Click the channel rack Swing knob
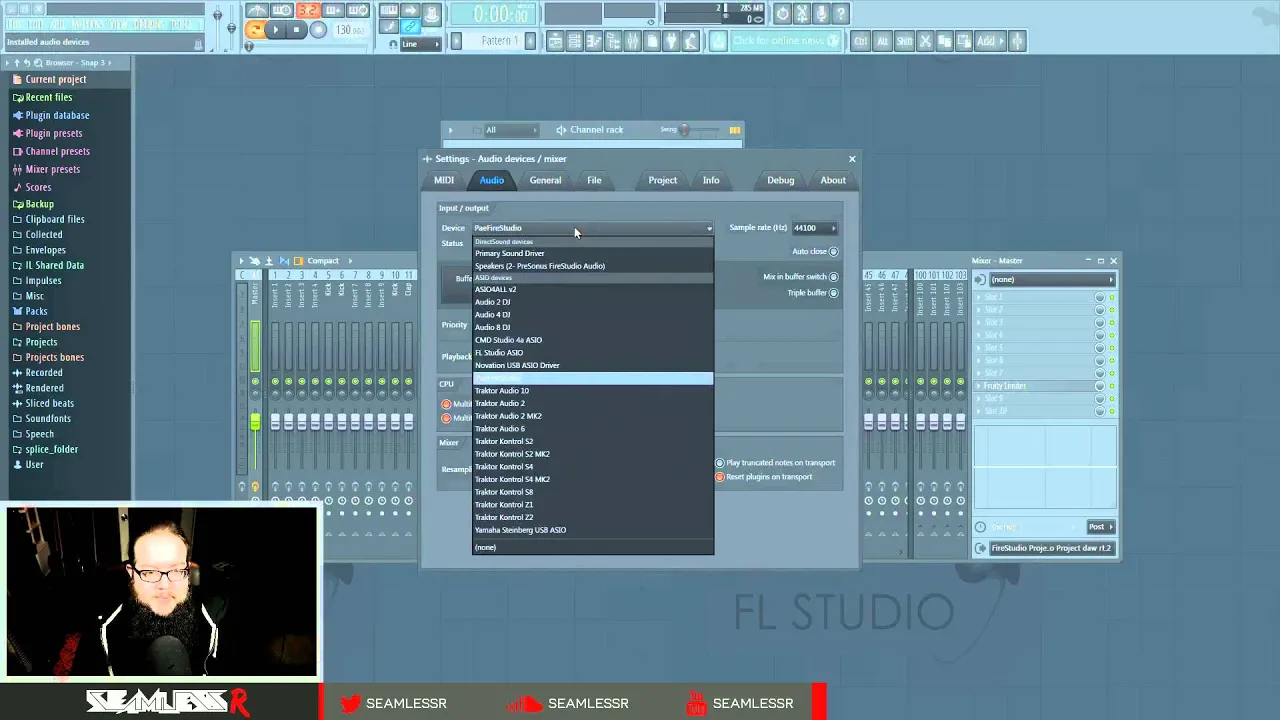 click(x=685, y=129)
